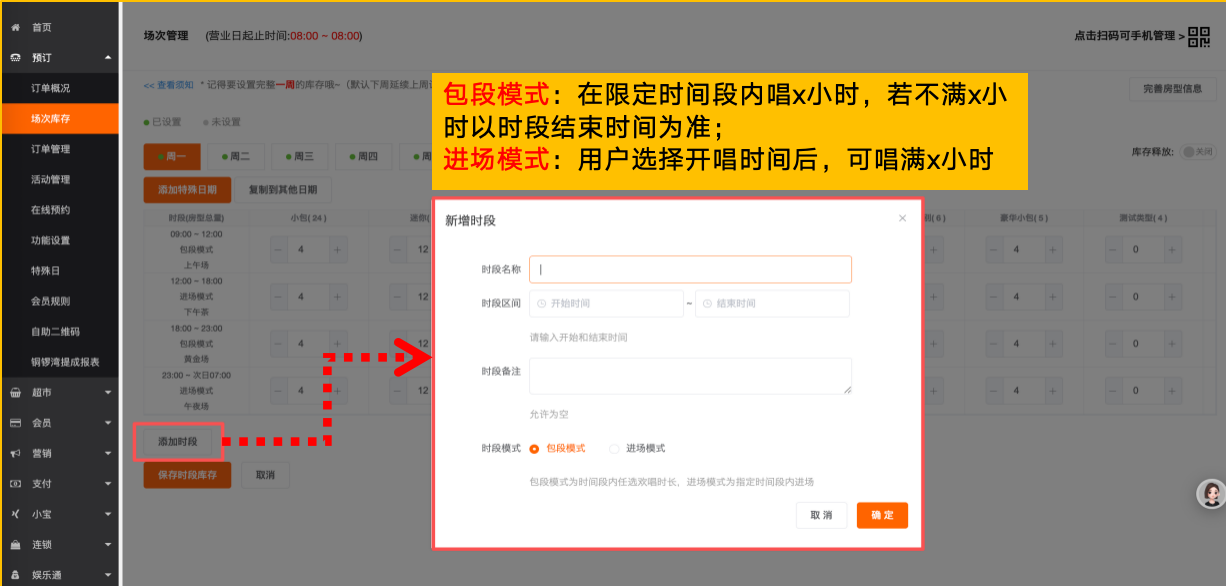This screenshot has height=586, width=1226.
Task: Click the 取消 button in dialog
Action: click(x=821, y=515)
